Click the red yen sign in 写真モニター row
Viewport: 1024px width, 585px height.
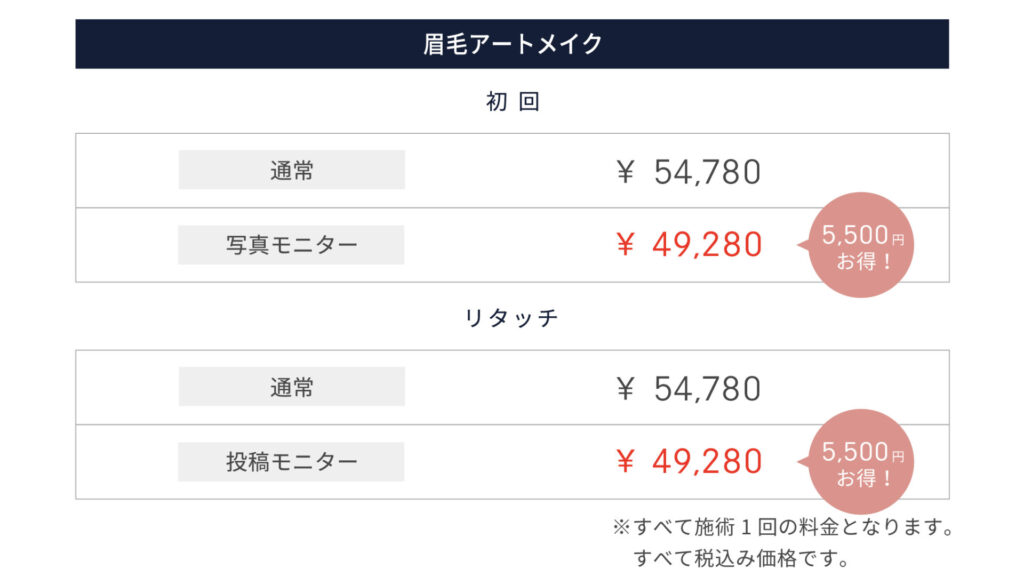(626, 244)
